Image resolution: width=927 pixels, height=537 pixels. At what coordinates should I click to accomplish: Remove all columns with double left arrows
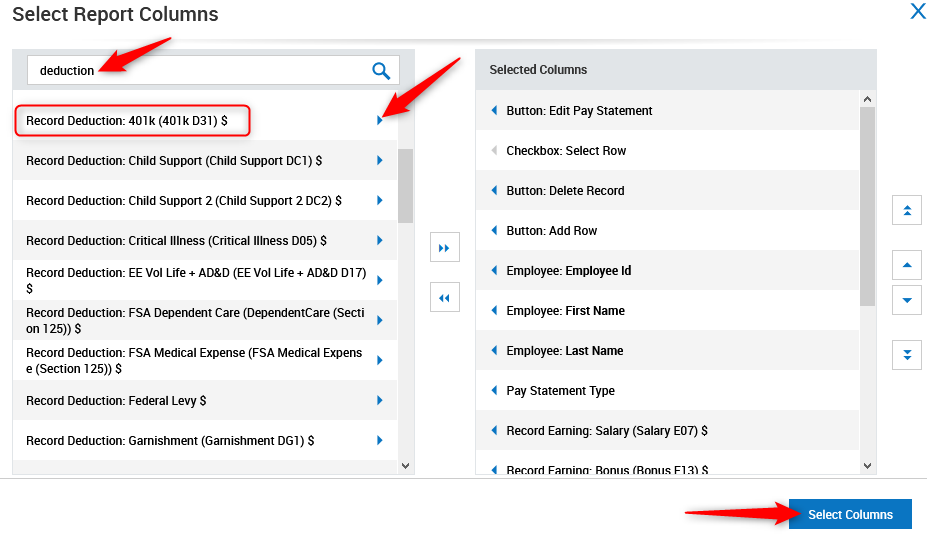pyautogui.click(x=445, y=297)
